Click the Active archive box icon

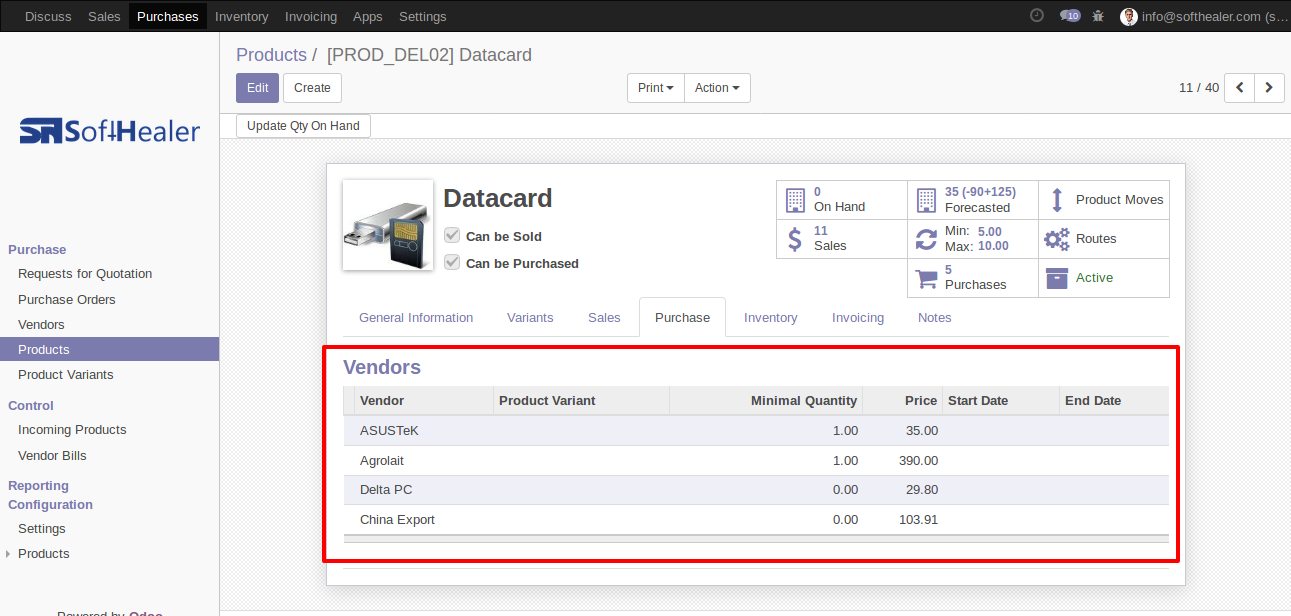pos(1057,278)
